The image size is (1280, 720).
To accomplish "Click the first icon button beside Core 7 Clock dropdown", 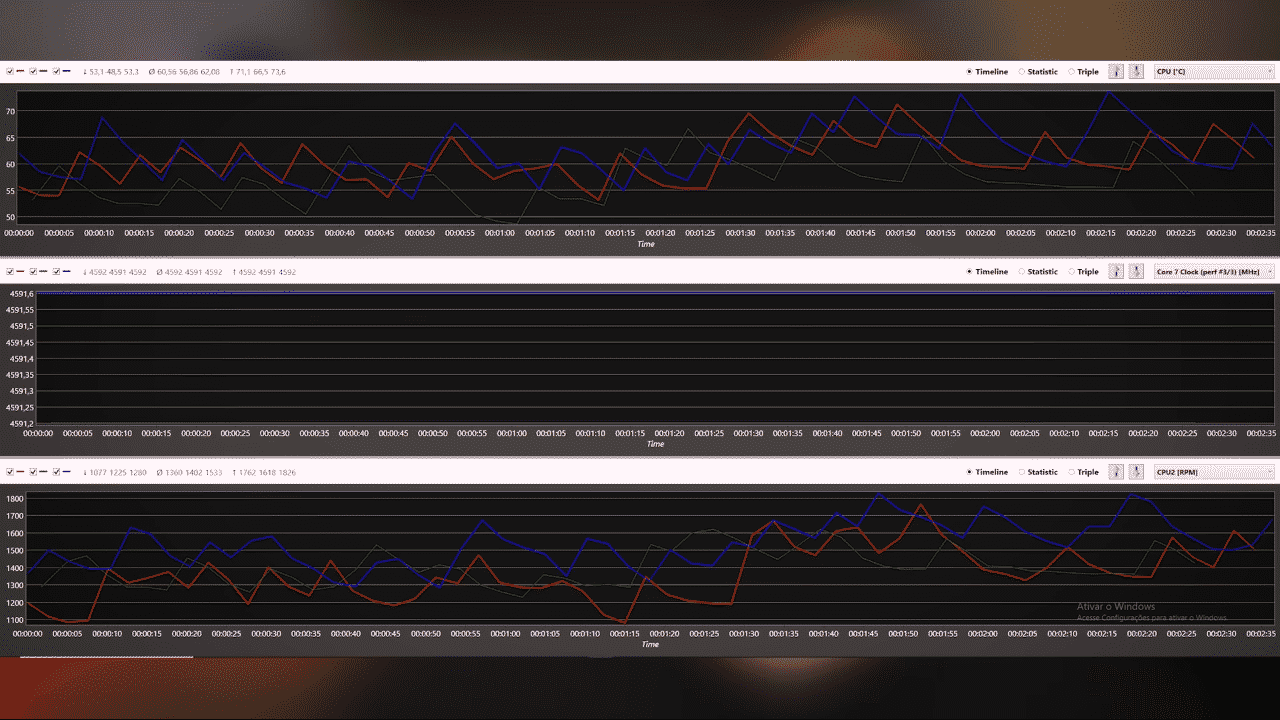I will pyautogui.click(x=1117, y=271).
